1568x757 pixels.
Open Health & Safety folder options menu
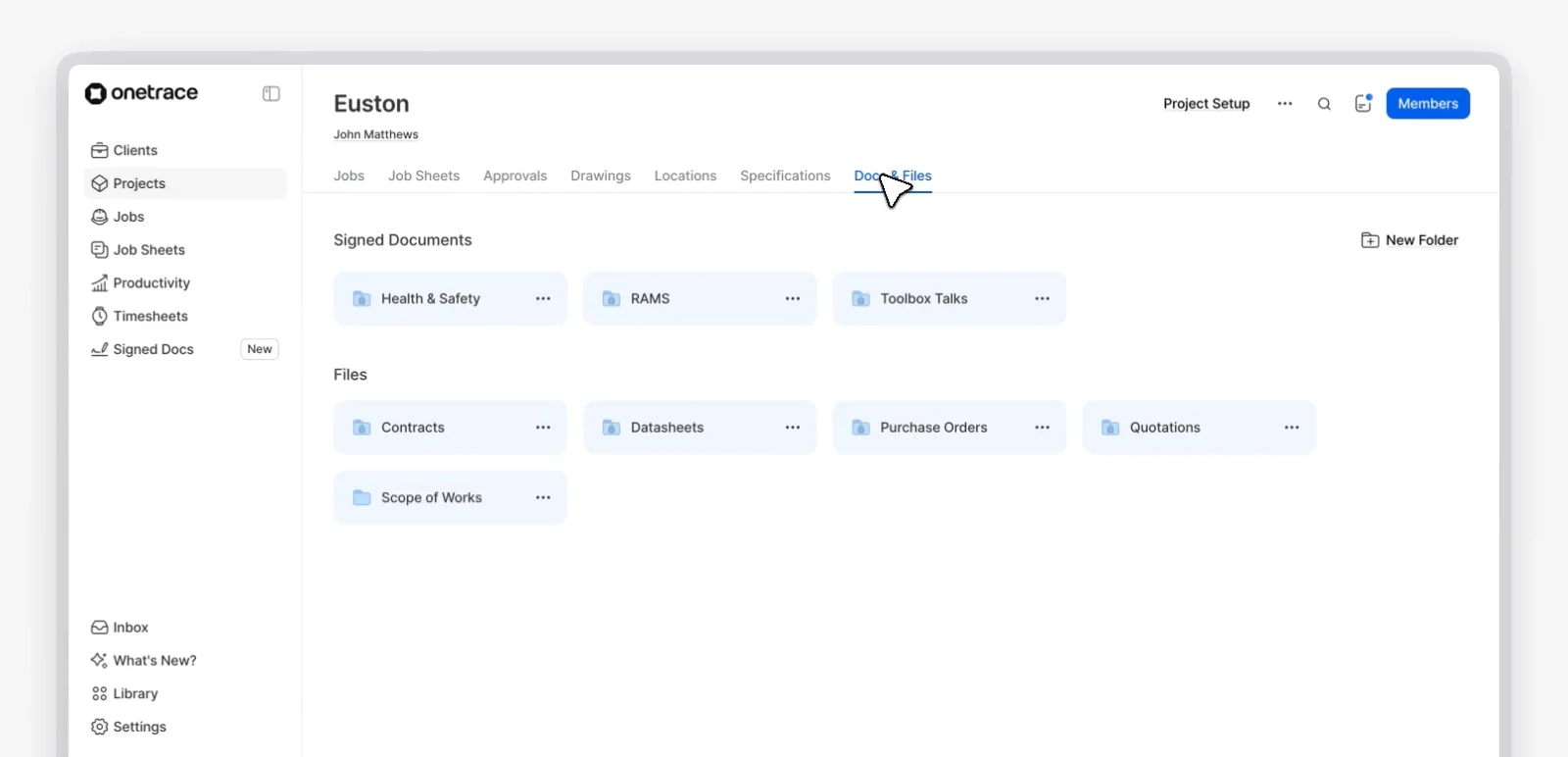coord(543,298)
